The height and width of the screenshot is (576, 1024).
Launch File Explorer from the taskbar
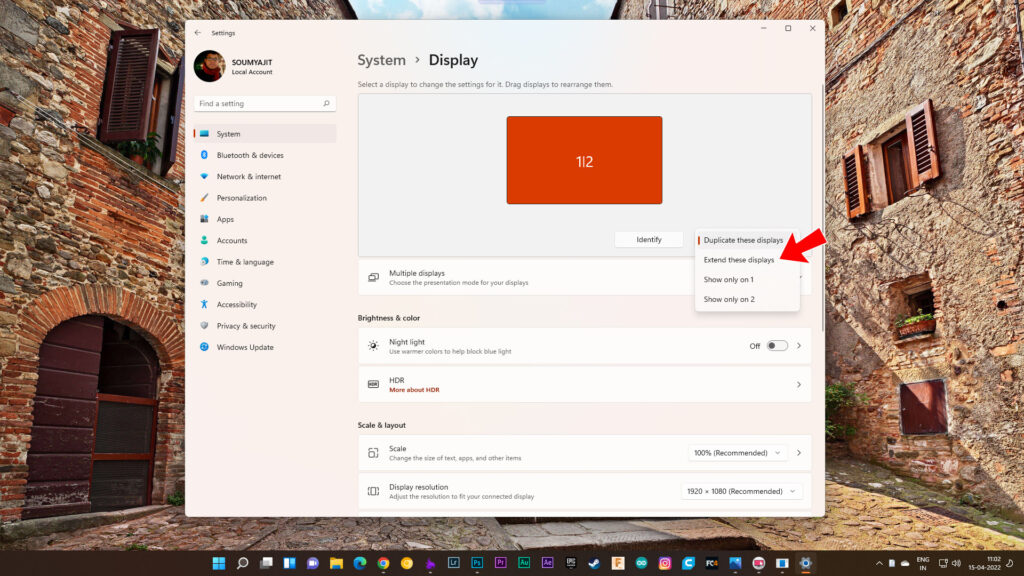[x=336, y=563]
